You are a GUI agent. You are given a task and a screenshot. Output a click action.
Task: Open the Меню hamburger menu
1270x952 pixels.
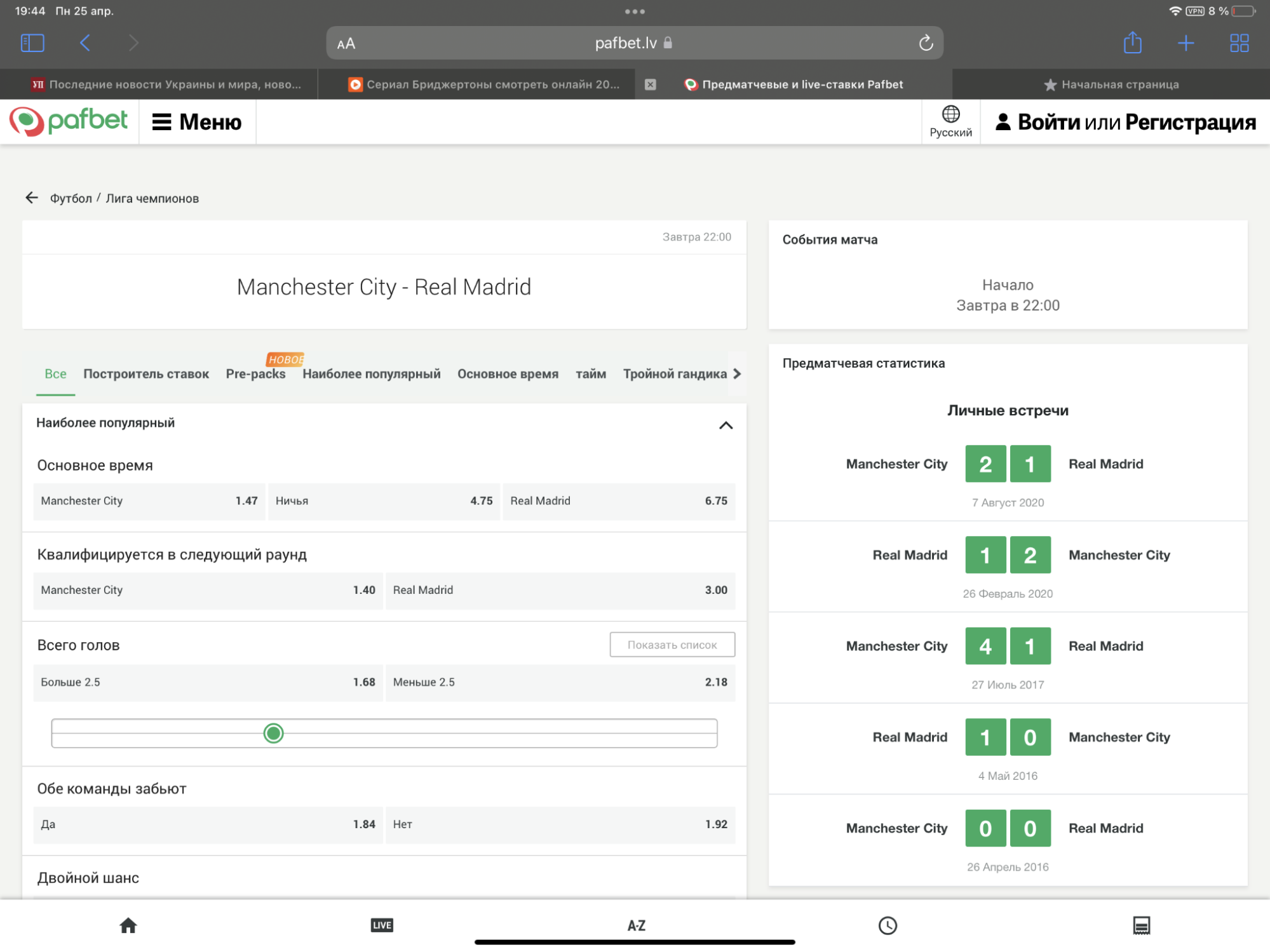(197, 121)
